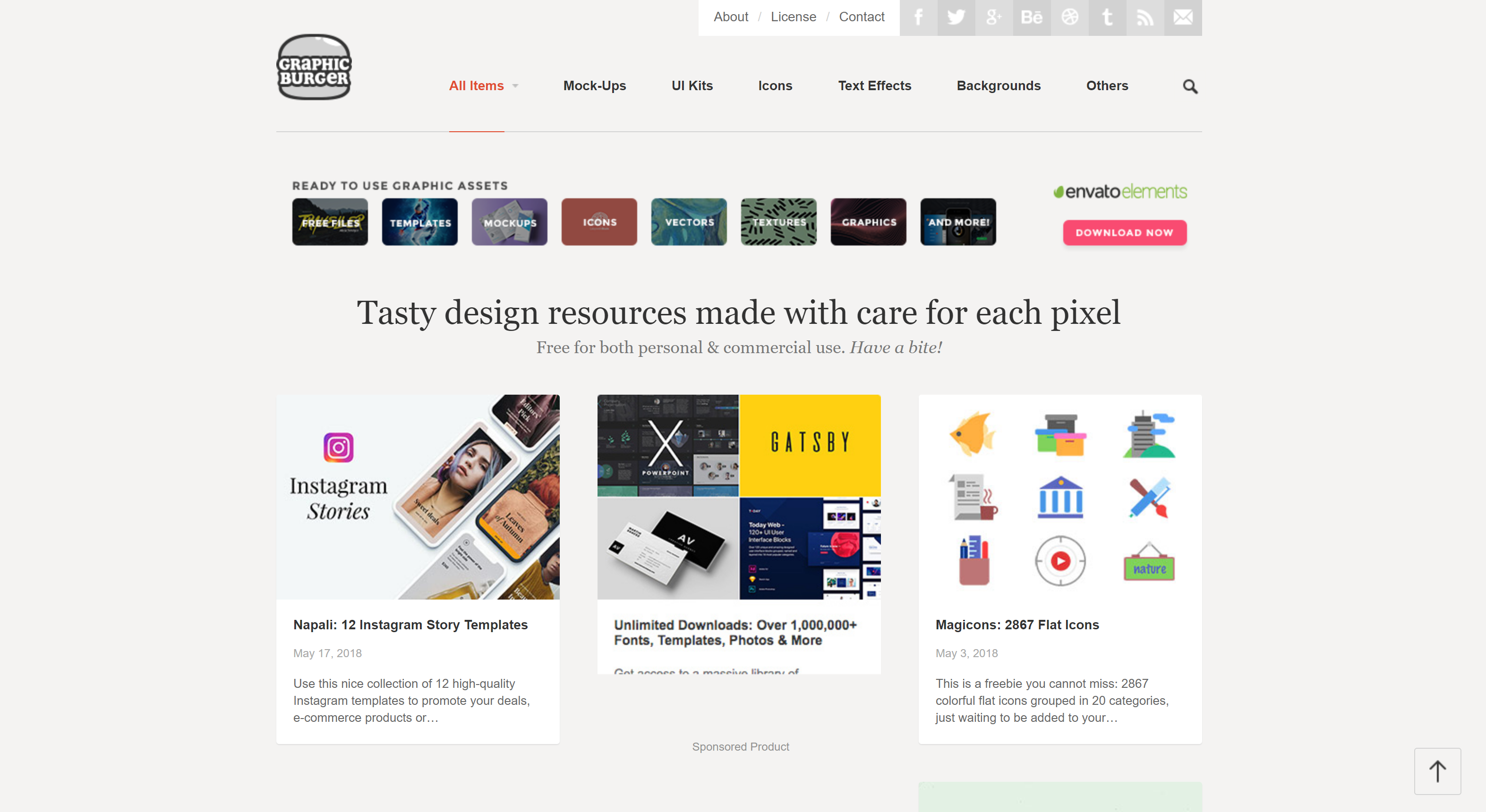Screen dimensions: 1486x812
Task: Click the Download Now button
Action: (1124, 232)
